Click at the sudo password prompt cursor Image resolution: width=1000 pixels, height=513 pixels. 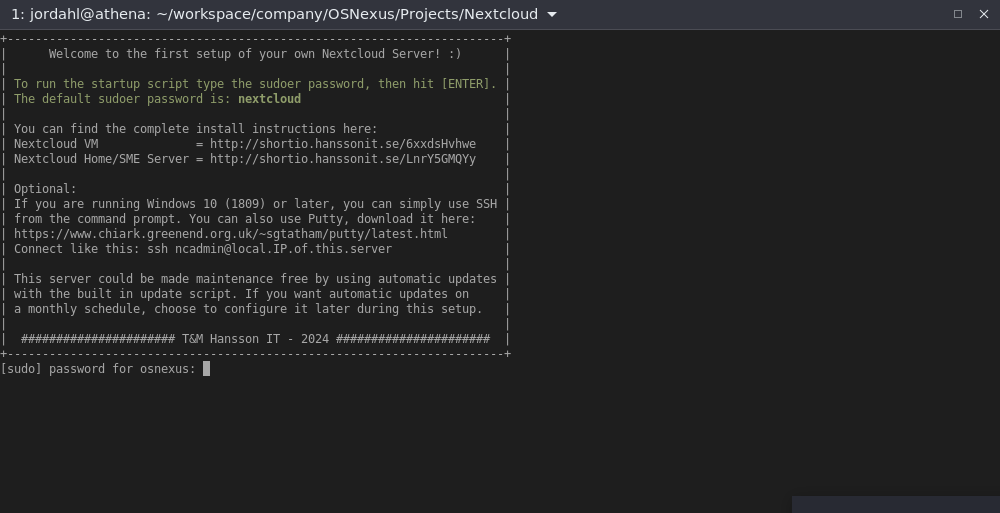[206, 369]
